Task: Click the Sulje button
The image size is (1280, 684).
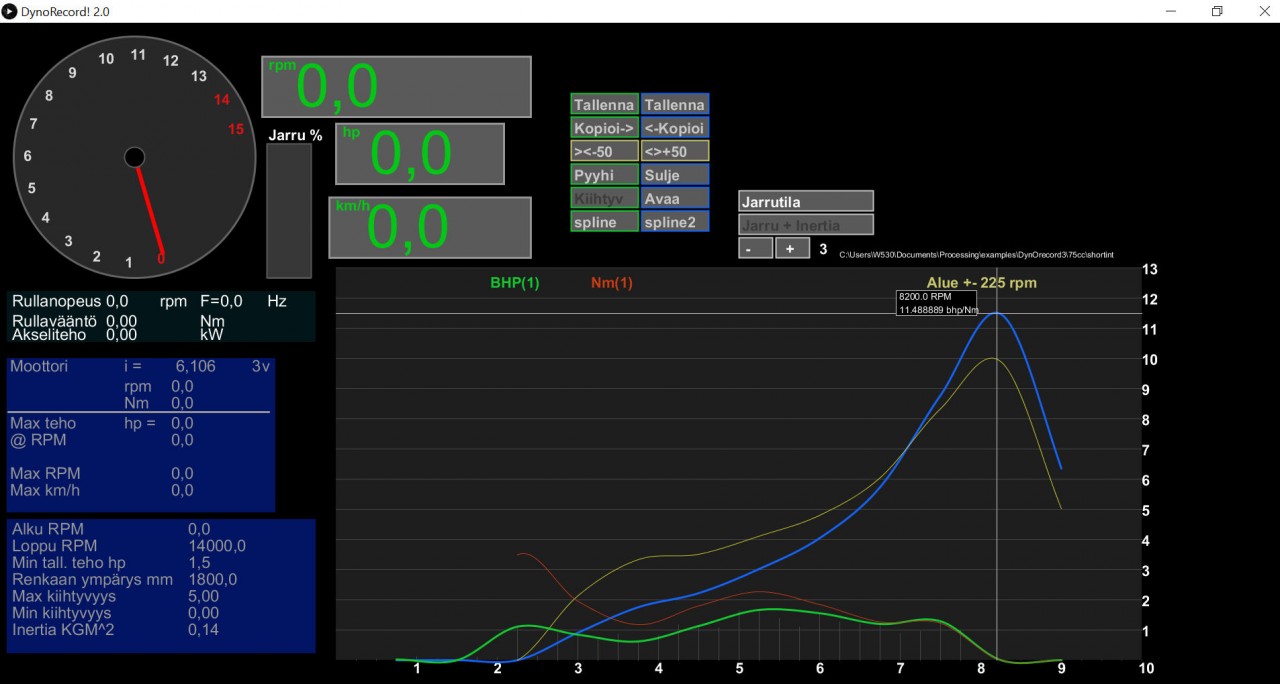Action: click(674, 175)
